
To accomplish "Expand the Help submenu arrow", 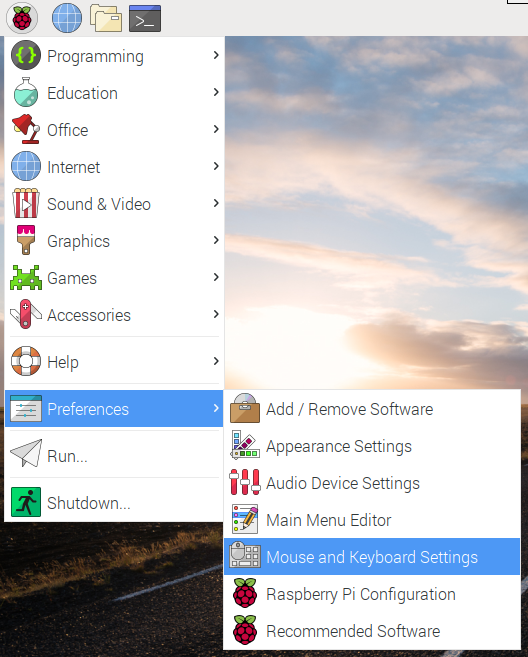I will (216, 361).
